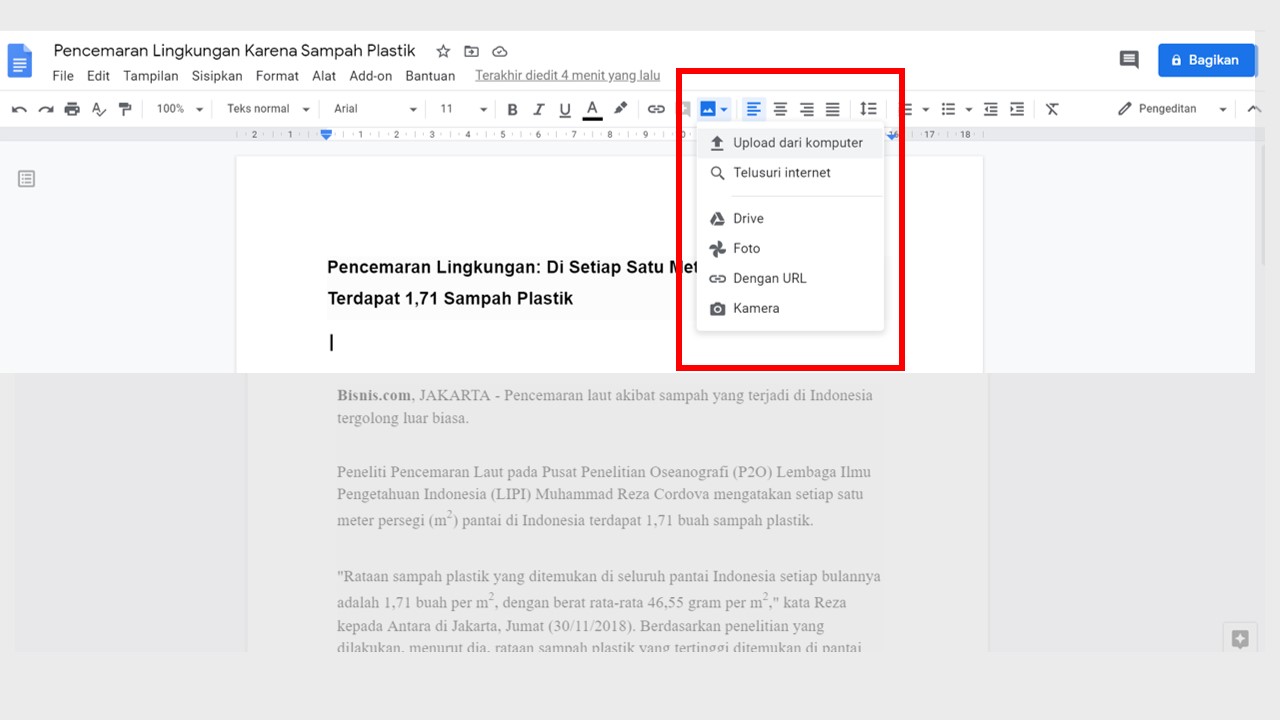
Task: Open the Bantuan menu
Action: [x=430, y=76]
